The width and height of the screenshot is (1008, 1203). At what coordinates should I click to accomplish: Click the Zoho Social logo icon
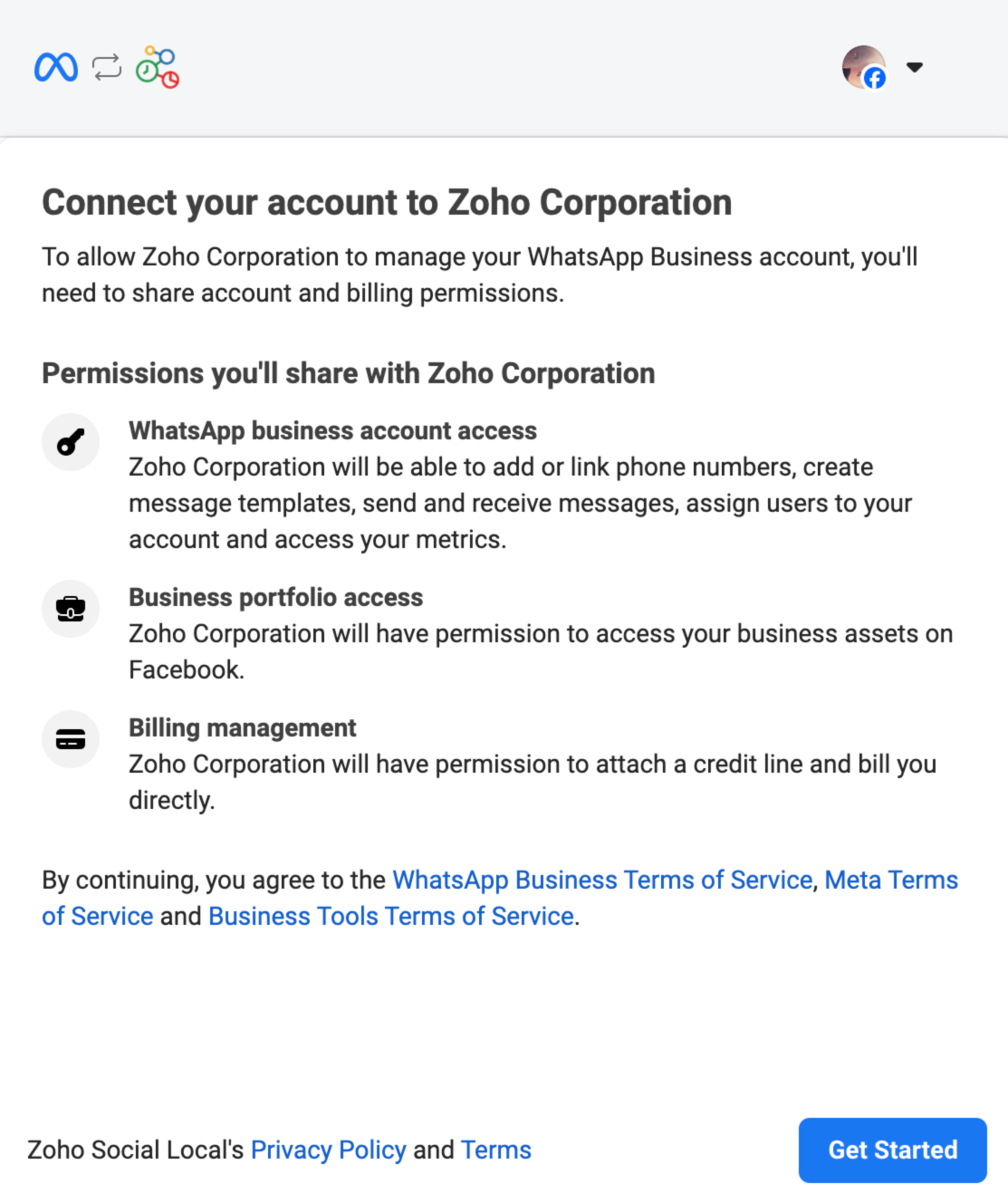tap(158, 67)
